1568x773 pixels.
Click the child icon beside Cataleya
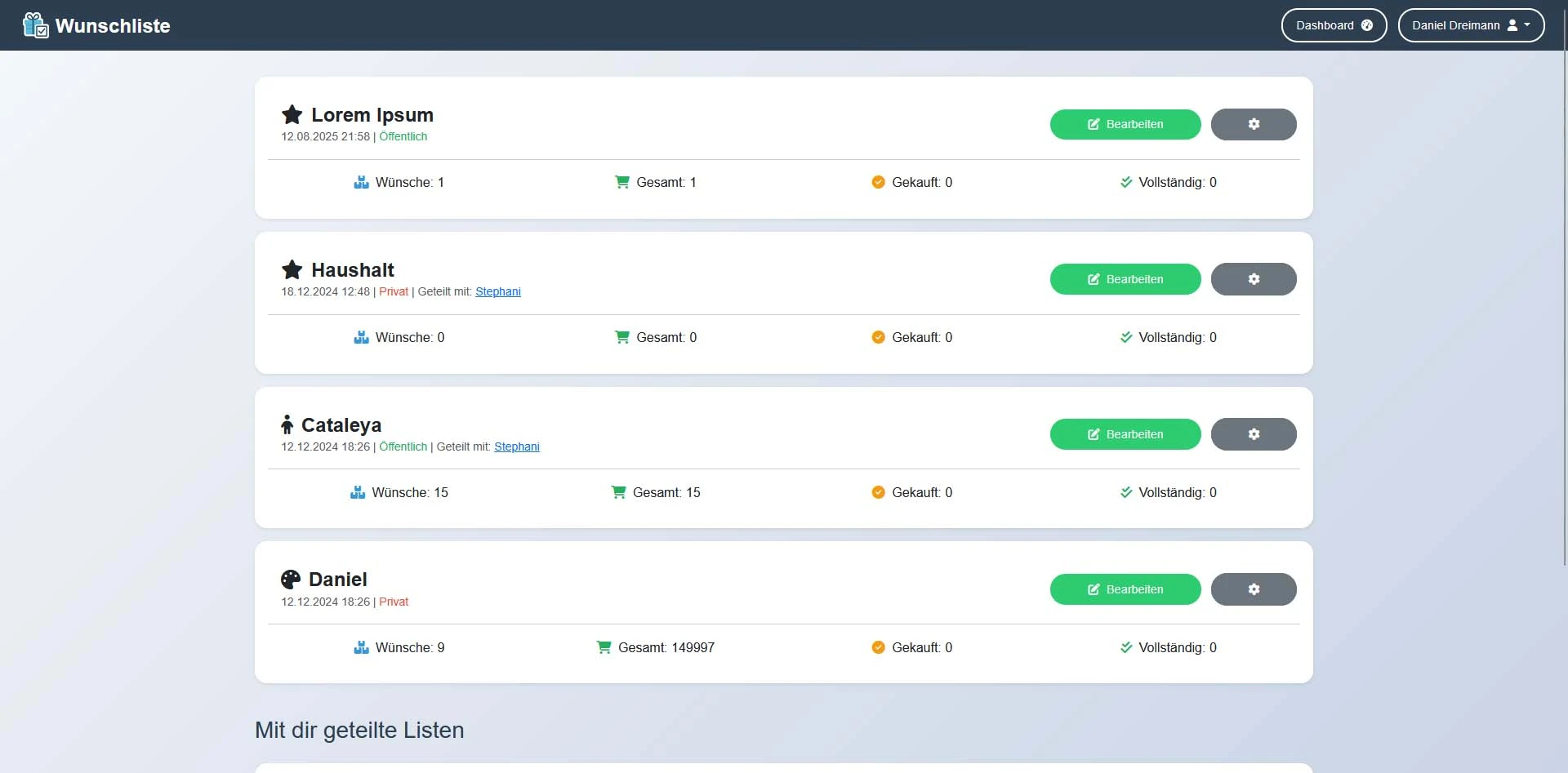(287, 424)
